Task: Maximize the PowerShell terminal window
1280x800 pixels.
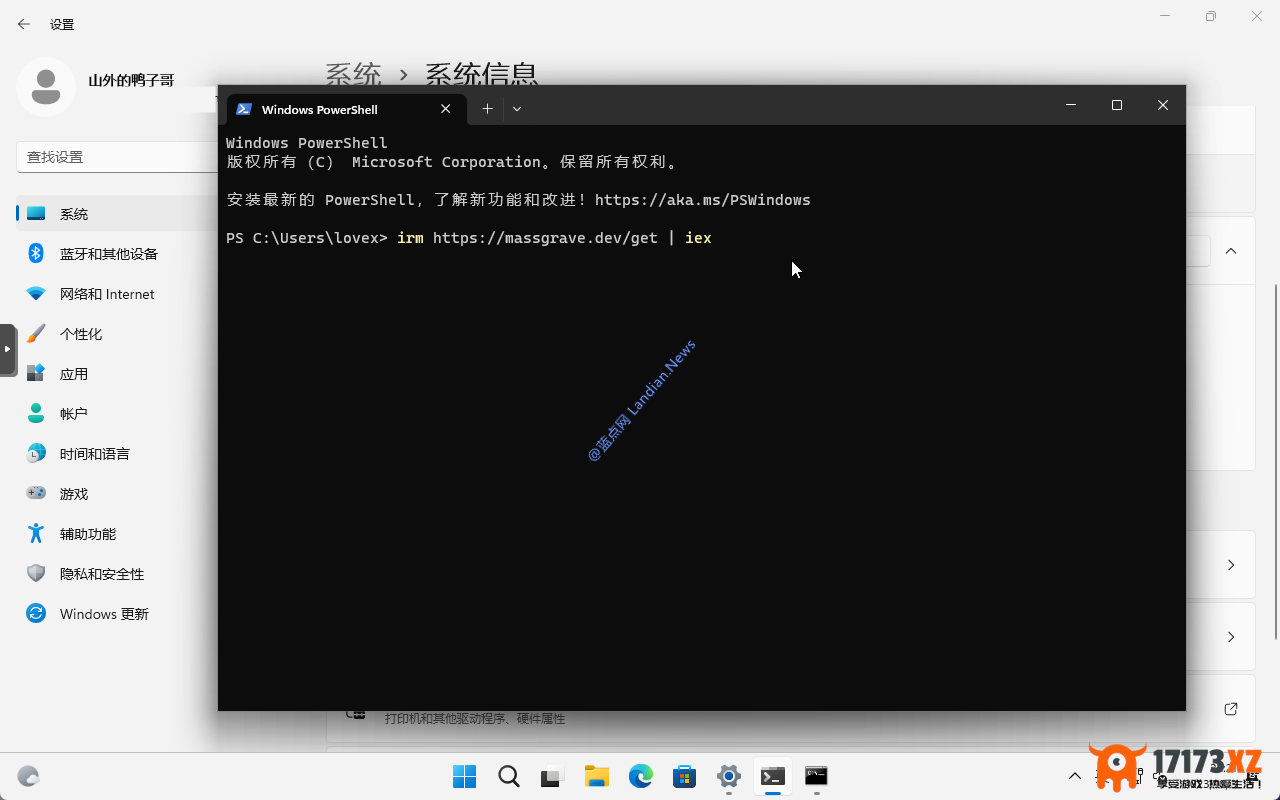Action: (1117, 105)
